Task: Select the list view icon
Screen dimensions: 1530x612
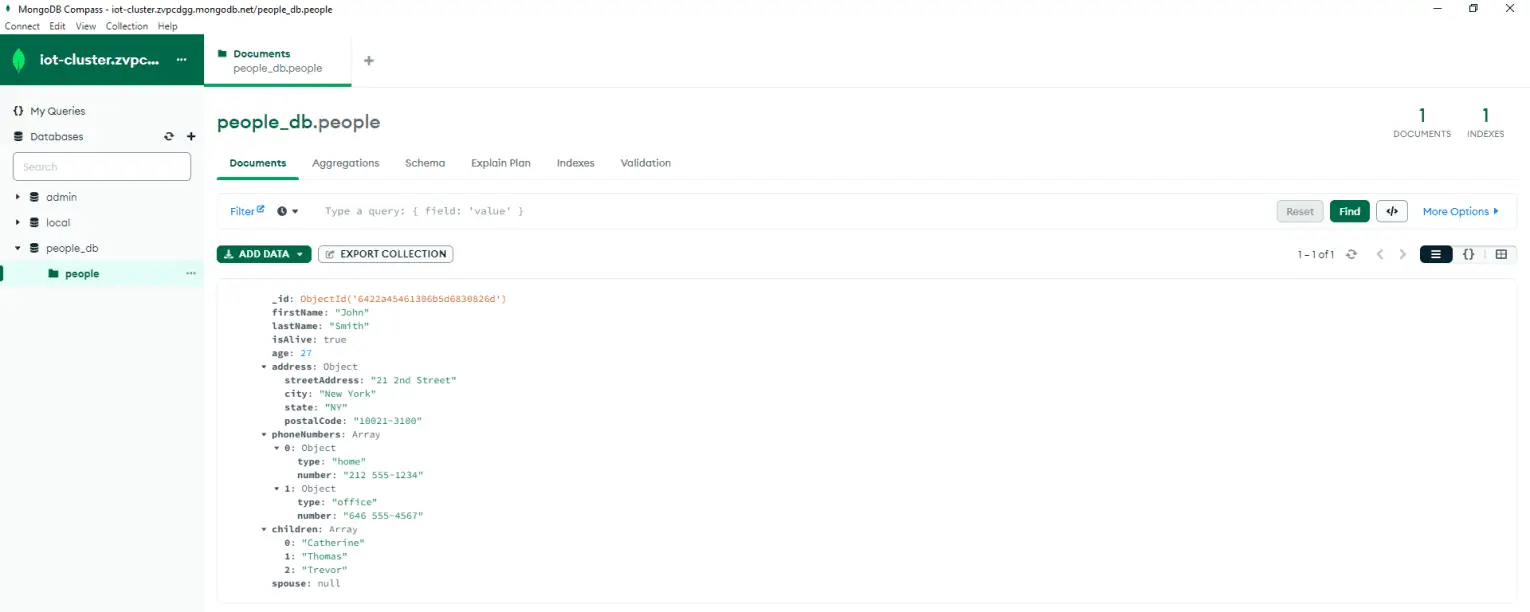Action: tap(1436, 254)
